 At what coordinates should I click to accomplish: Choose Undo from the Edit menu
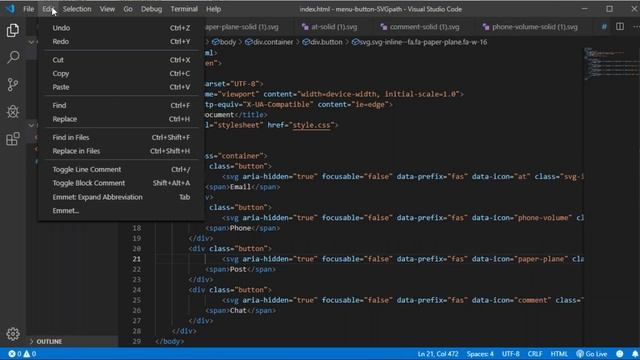(121, 28)
